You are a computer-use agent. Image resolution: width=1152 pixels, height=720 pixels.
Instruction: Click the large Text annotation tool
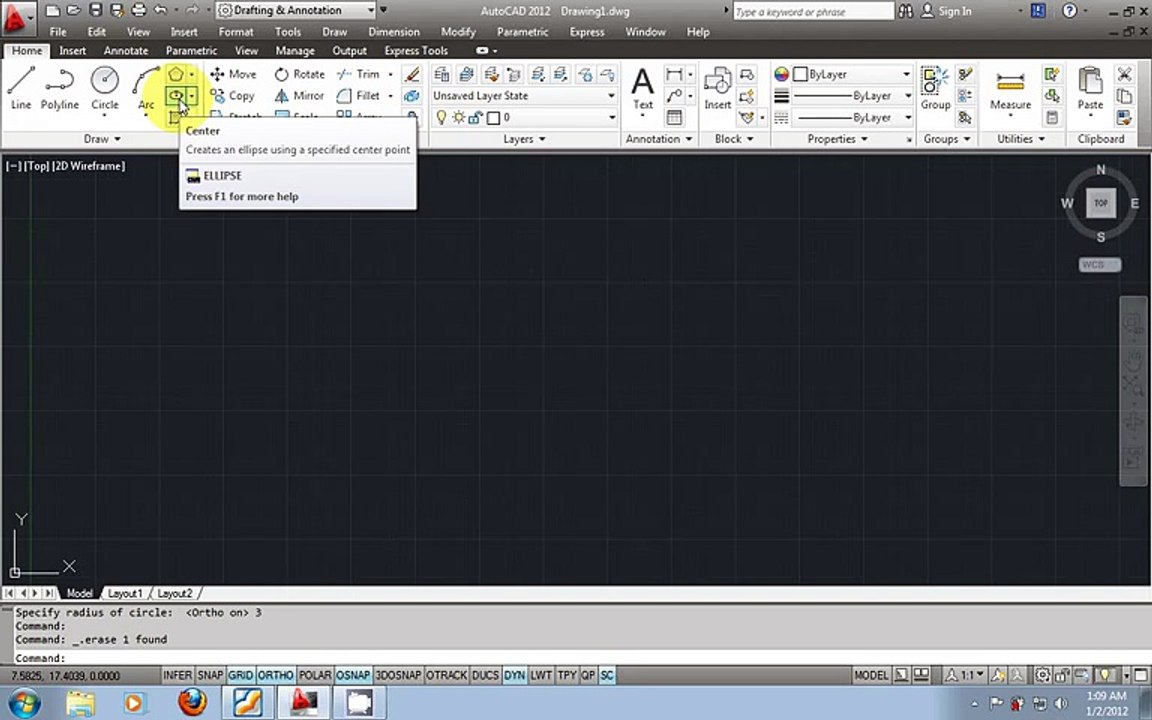point(643,88)
